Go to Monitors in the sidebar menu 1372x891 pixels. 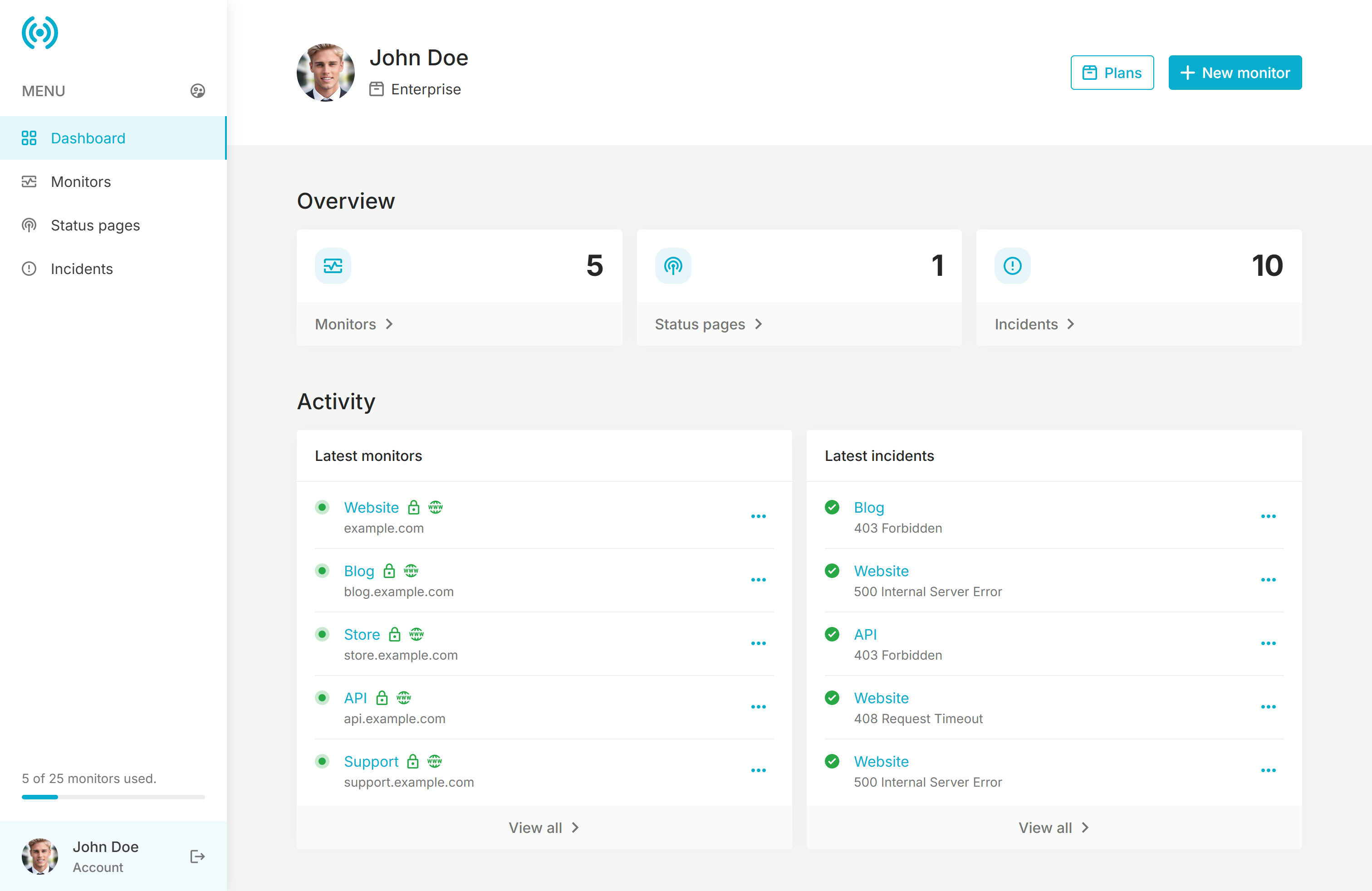click(81, 181)
